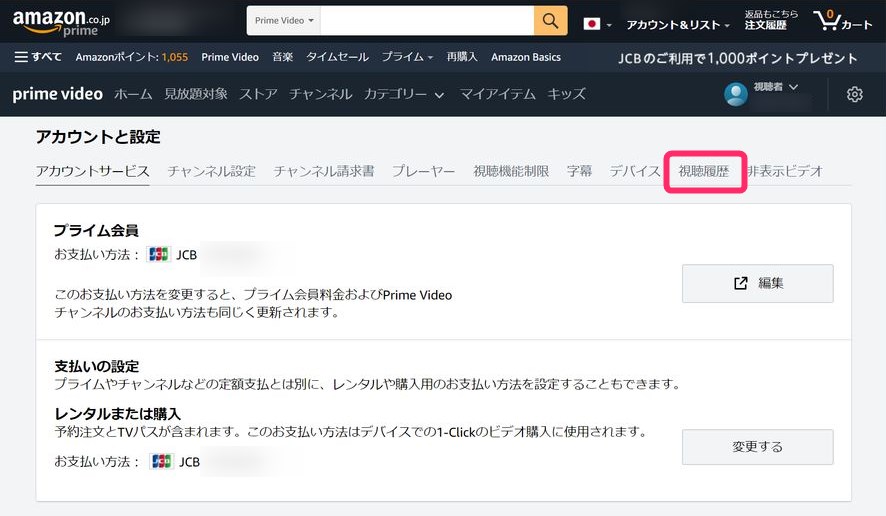Click Prime Video in the top nav bar
This screenshot has height=516, width=886.
230,57
